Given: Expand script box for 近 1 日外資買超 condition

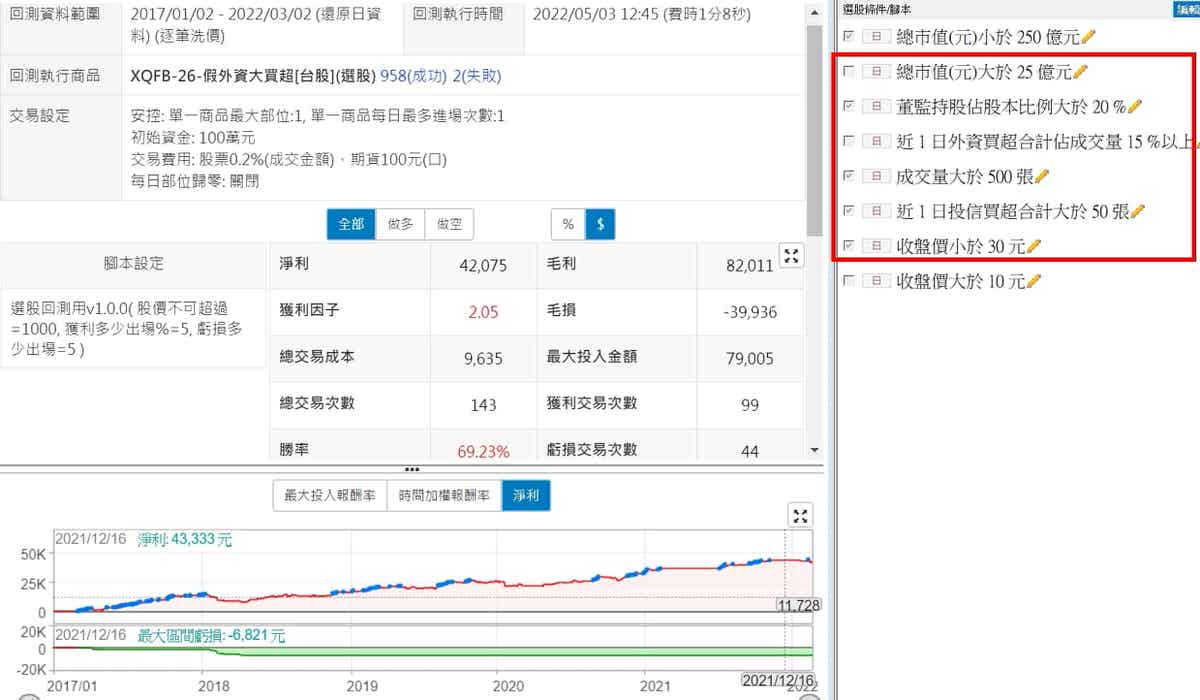Looking at the screenshot, I should point(876,141).
